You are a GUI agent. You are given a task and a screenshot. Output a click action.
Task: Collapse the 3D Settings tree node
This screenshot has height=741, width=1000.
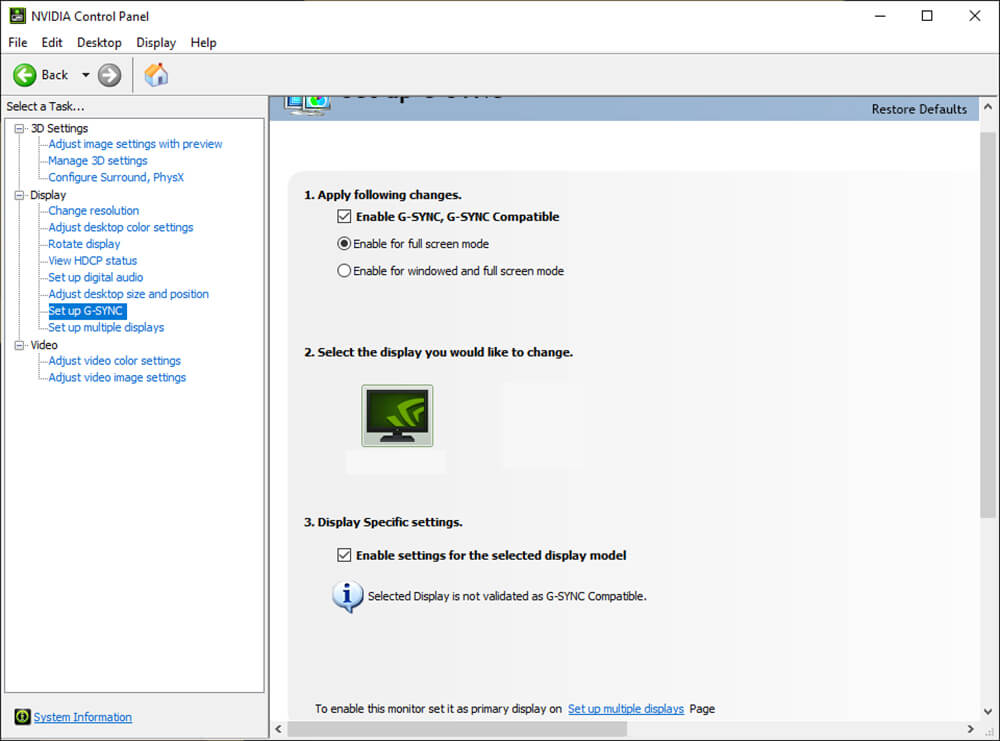pyautogui.click(x=19, y=128)
